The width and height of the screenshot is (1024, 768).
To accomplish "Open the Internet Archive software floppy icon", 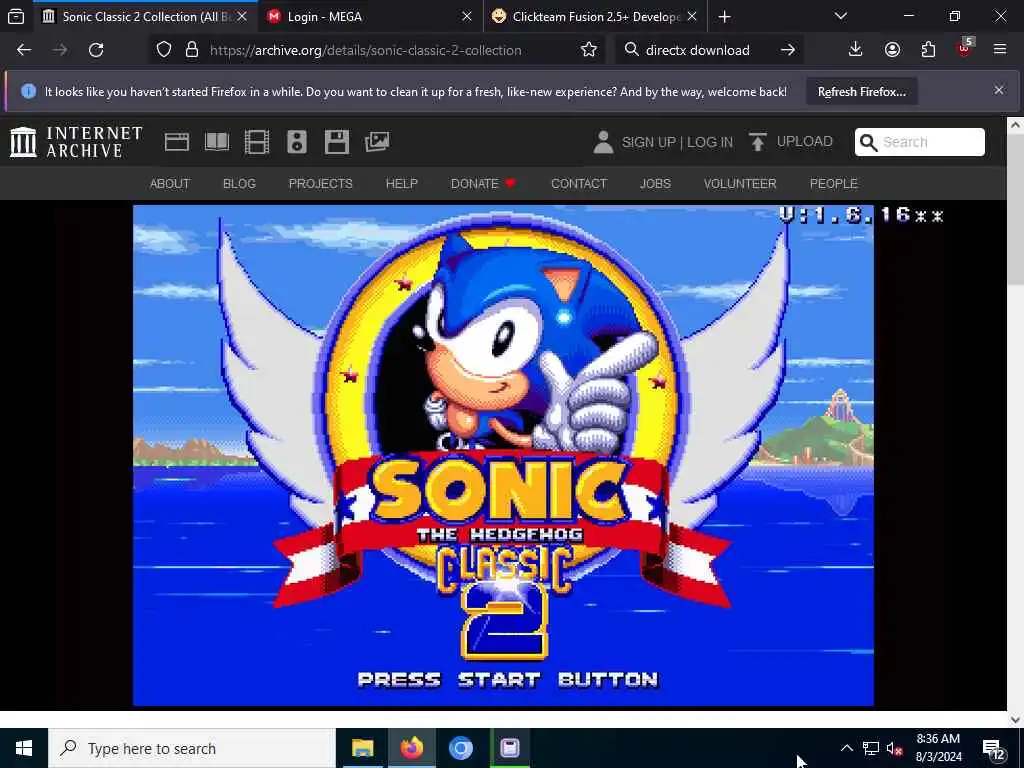I will click(337, 142).
